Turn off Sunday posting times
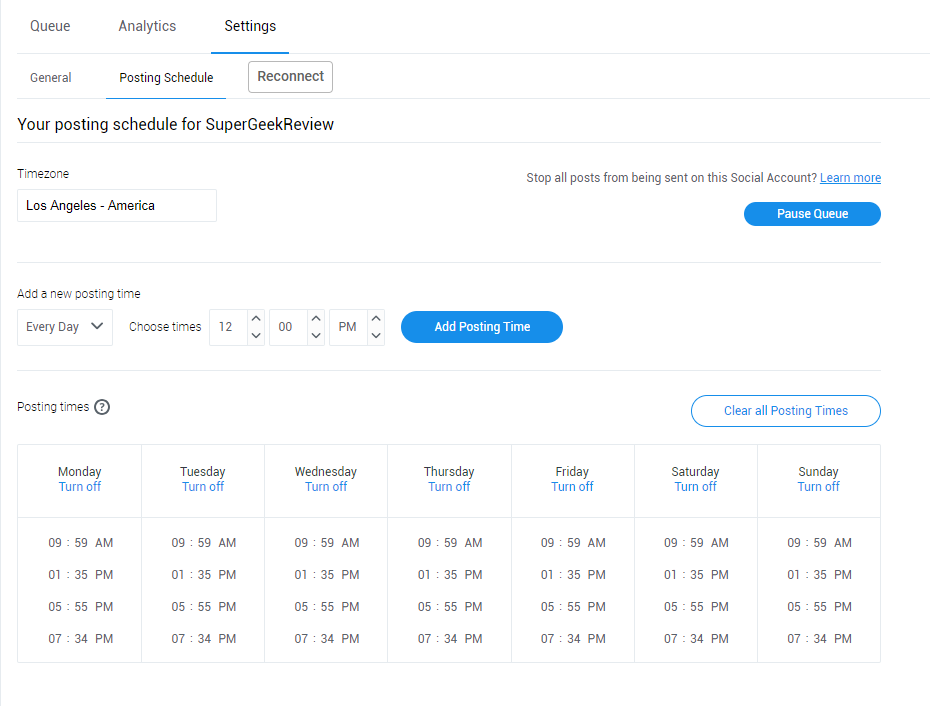 [x=818, y=486]
